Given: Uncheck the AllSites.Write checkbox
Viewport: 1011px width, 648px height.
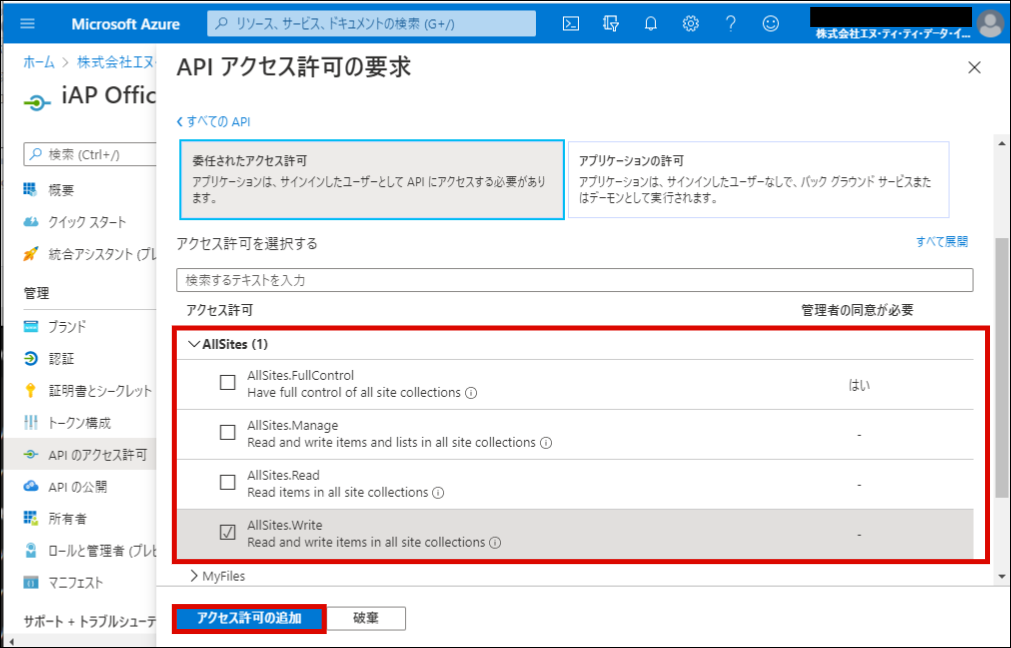Looking at the screenshot, I should (x=228, y=532).
